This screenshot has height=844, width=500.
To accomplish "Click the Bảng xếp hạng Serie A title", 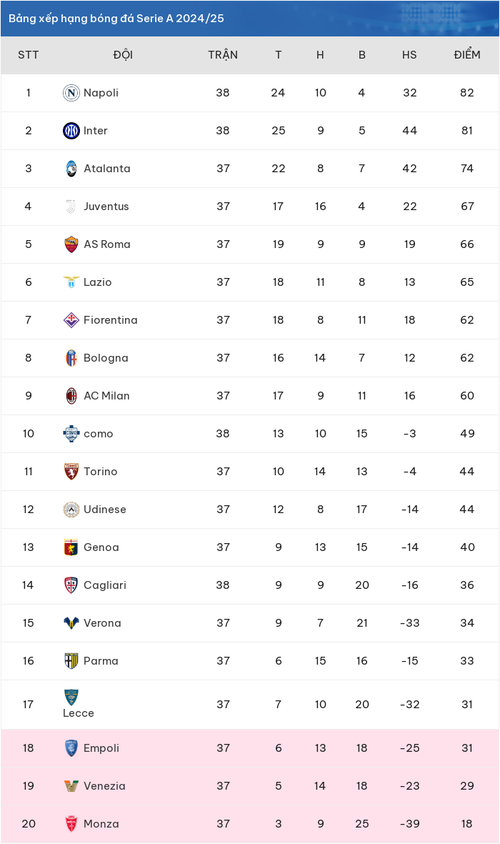I will [x=116, y=18].
